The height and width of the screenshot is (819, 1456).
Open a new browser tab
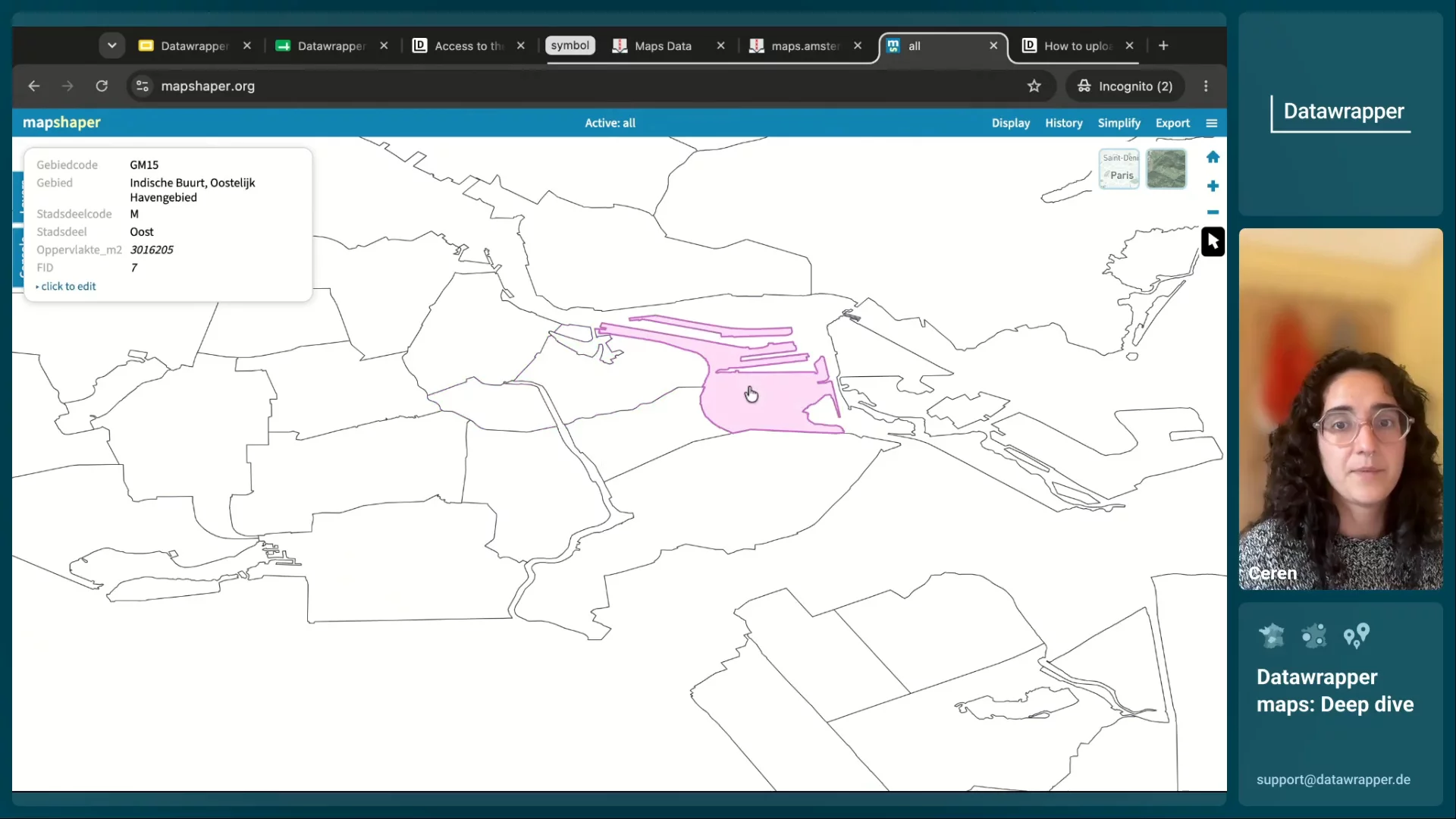click(x=1163, y=45)
